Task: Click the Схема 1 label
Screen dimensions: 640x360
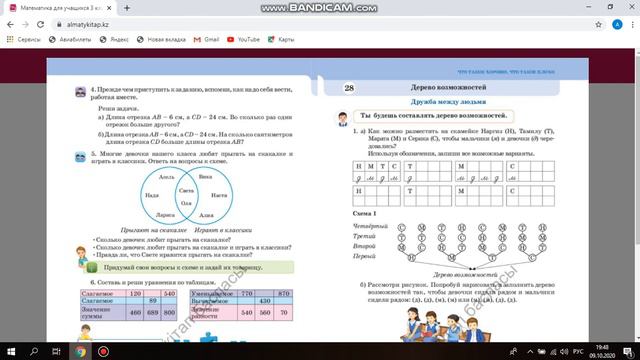Action: click(x=364, y=213)
